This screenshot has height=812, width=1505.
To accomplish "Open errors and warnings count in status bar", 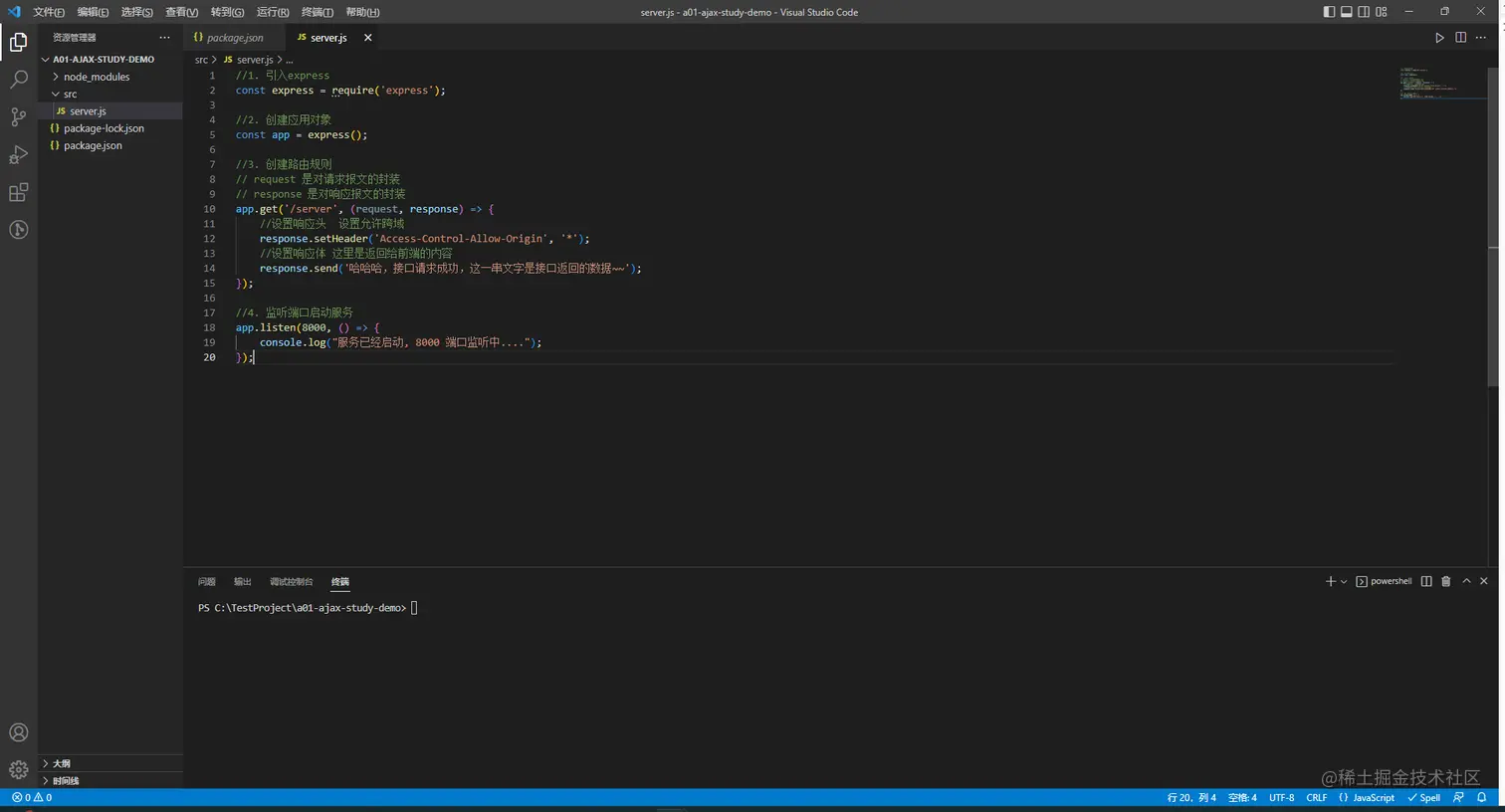I will (32, 798).
